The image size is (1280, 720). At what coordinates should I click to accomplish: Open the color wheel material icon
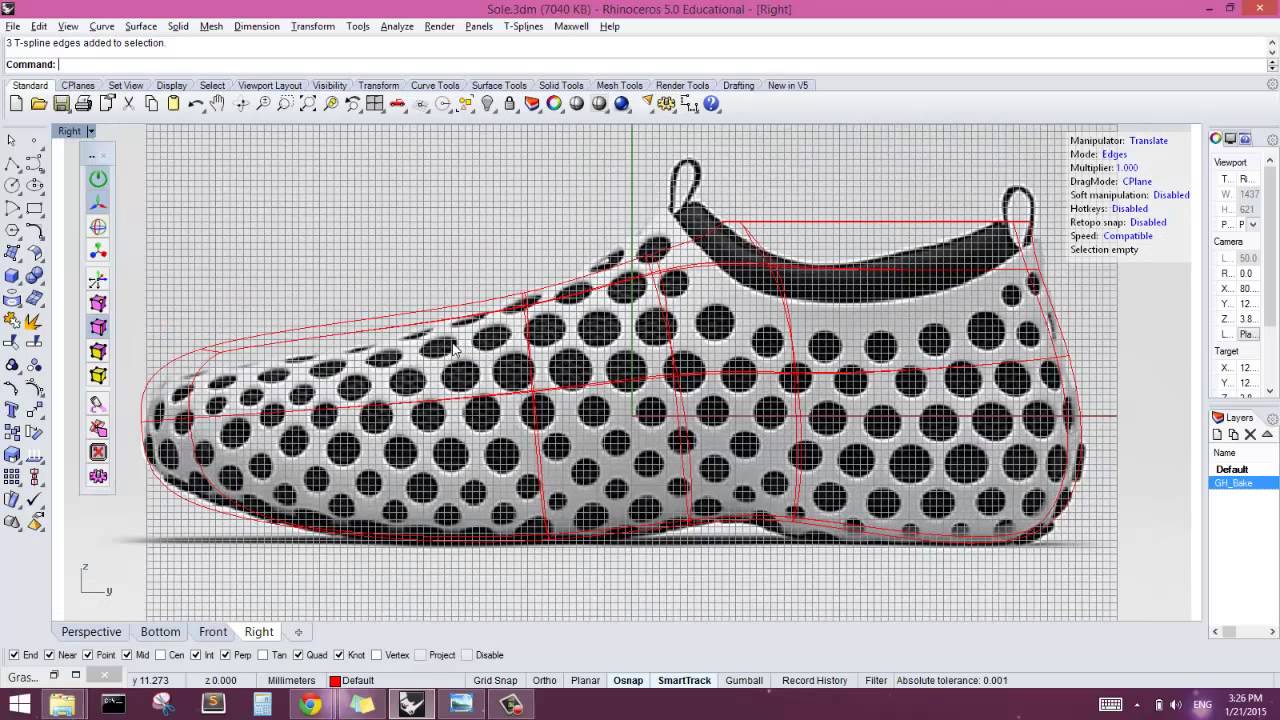(555, 104)
